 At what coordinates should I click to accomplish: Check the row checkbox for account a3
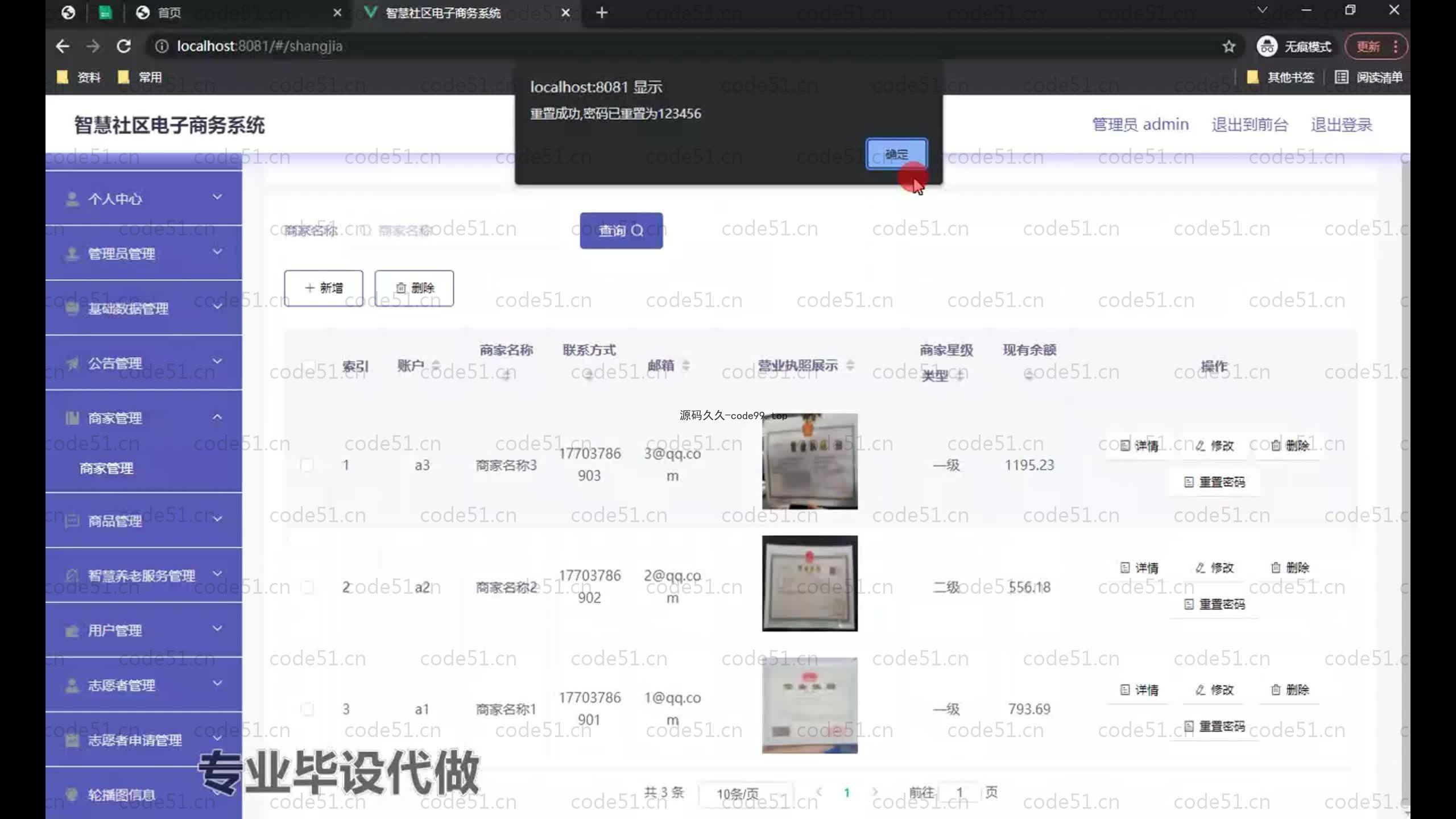pyautogui.click(x=307, y=465)
